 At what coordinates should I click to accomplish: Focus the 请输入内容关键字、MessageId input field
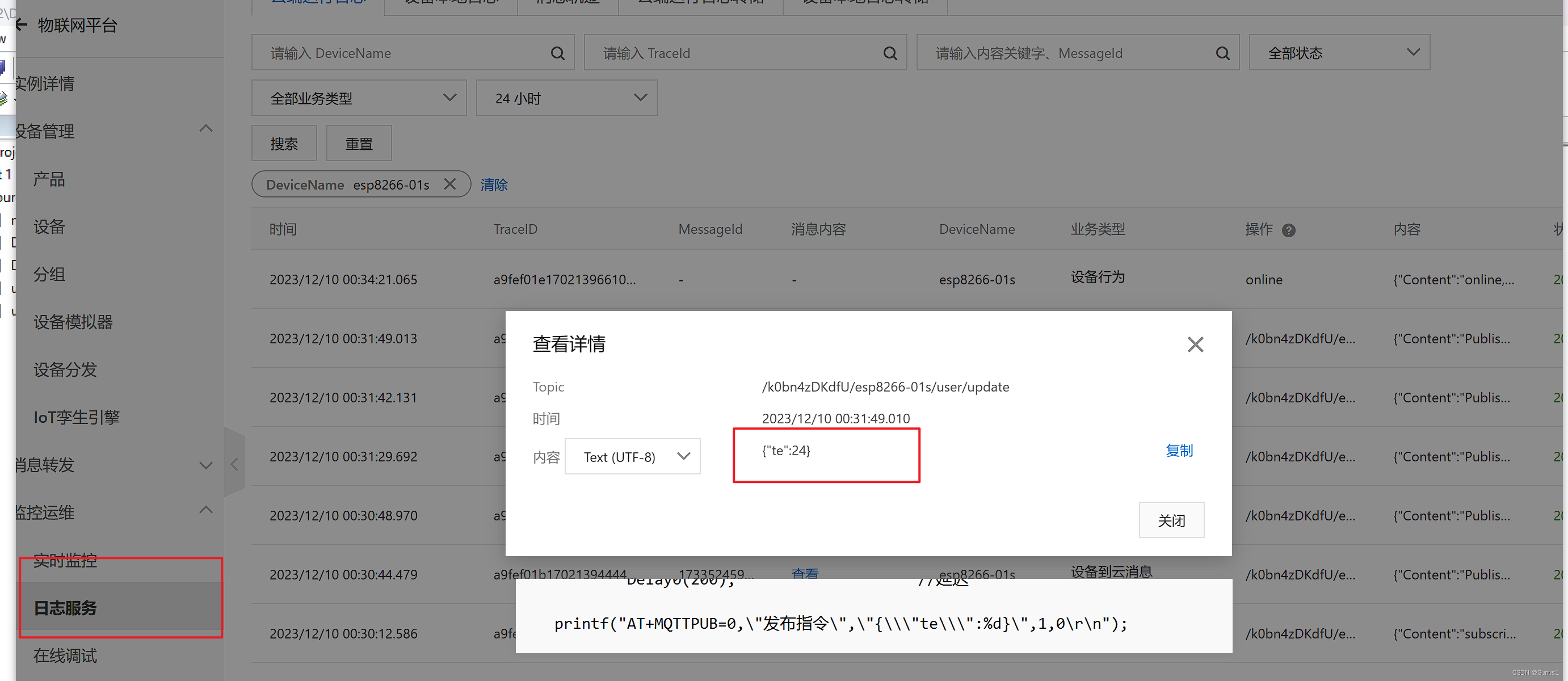[1077, 53]
